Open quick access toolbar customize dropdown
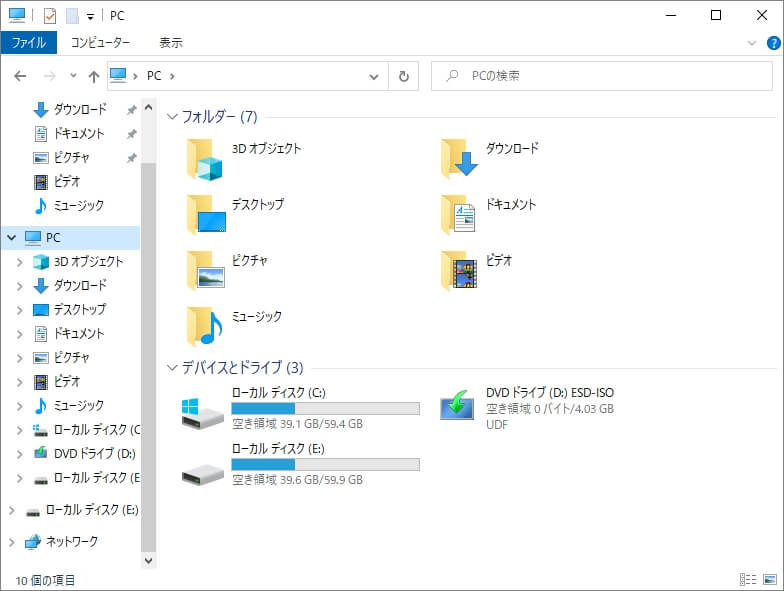This screenshot has height=591, width=784. point(90,17)
